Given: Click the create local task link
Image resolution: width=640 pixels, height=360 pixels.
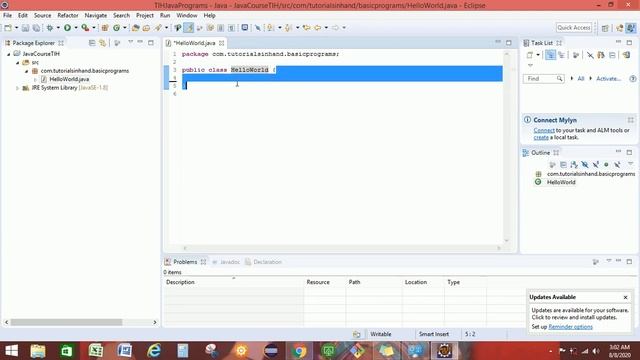Looking at the screenshot, I should pos(541,138).
